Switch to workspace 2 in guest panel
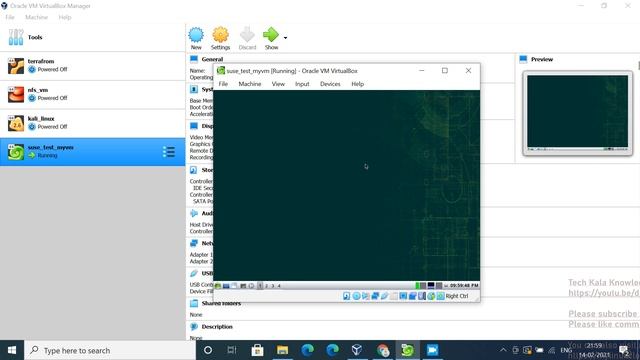 (x=267, y=286)
